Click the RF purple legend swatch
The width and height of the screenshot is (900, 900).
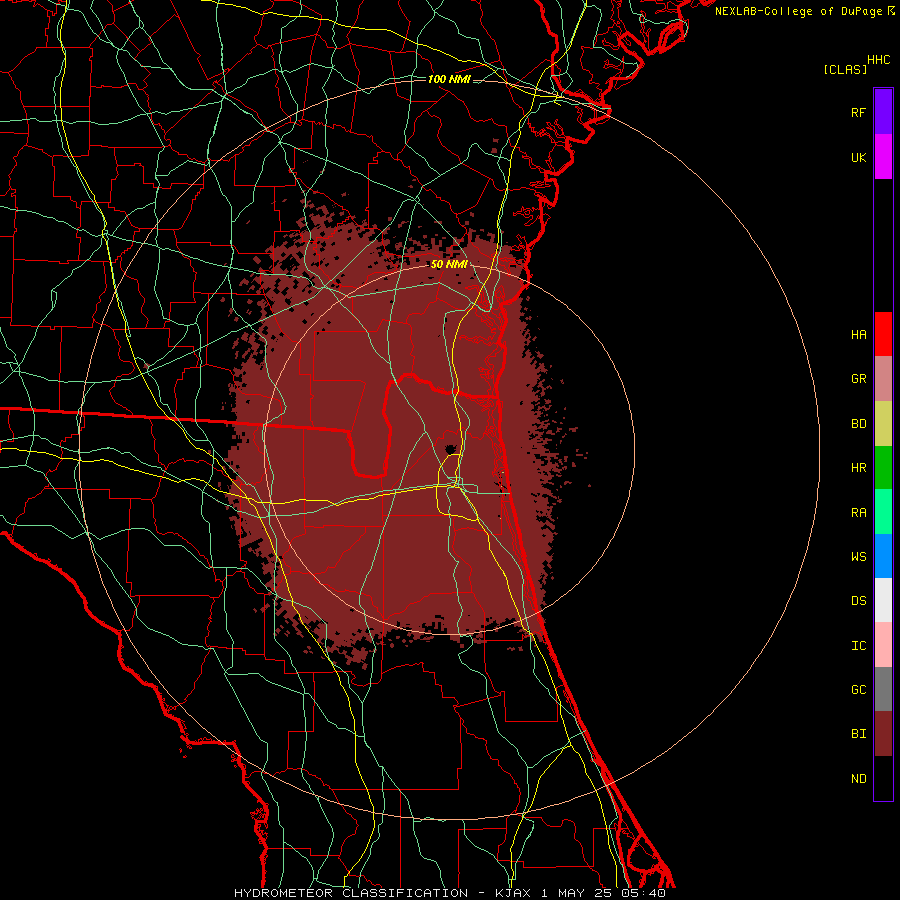point(883,112)
